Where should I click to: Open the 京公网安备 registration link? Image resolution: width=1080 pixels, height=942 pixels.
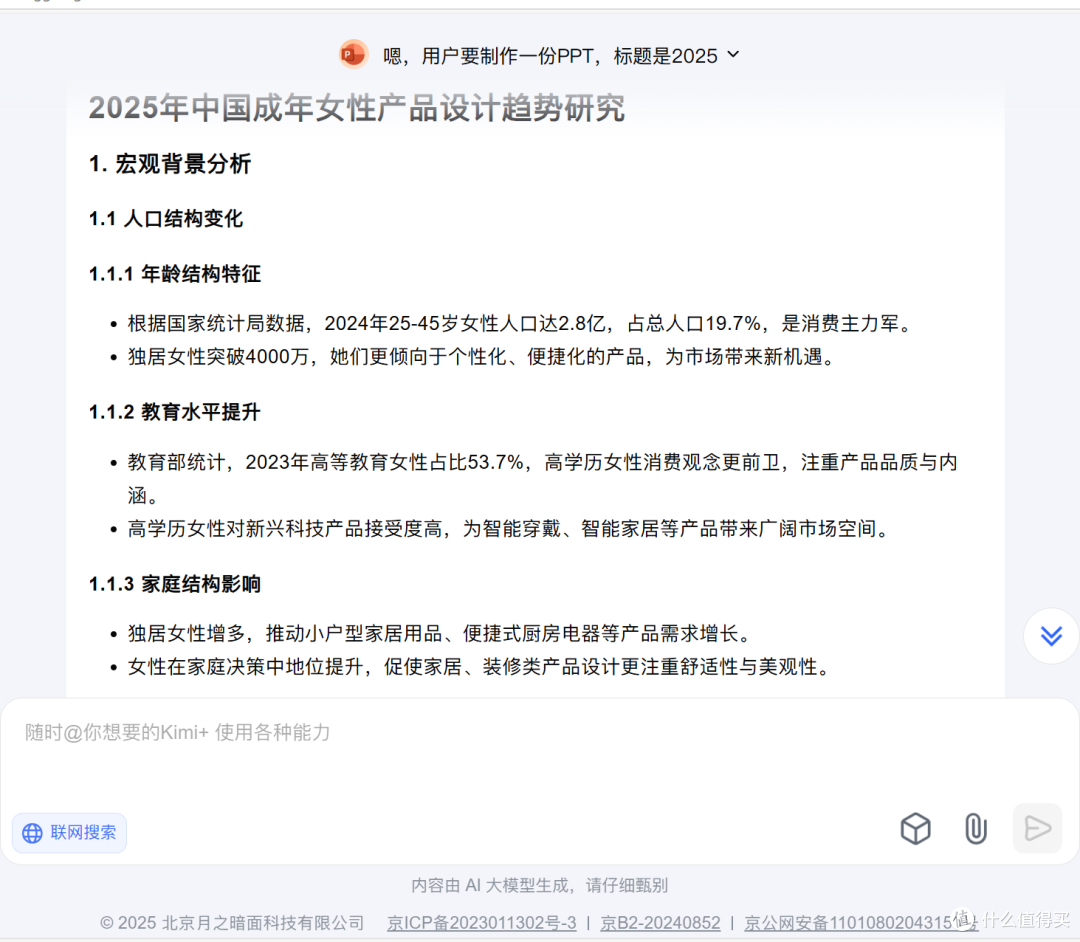(860, 923)
